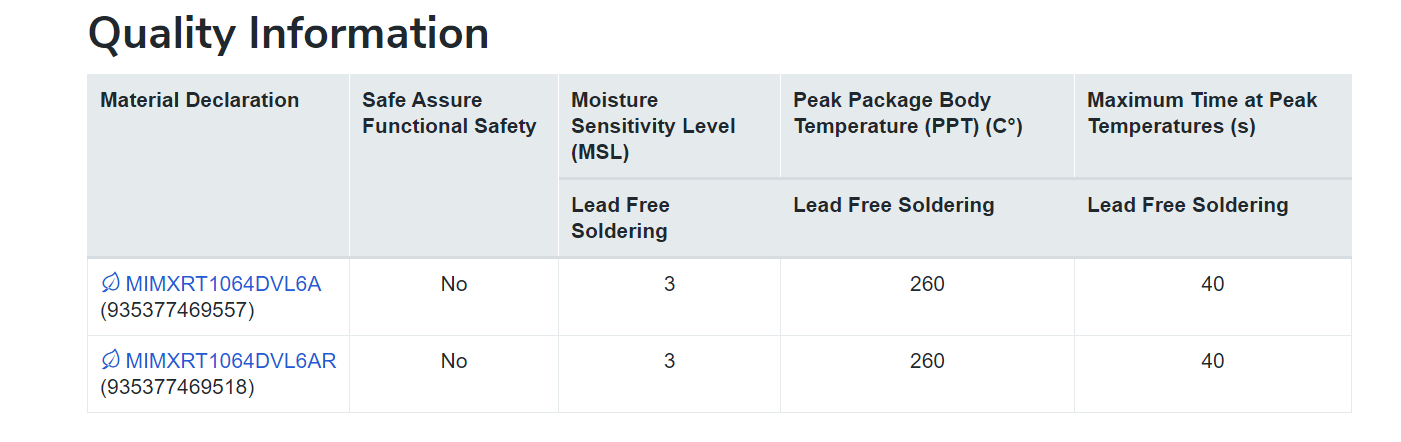Click part number 935377469518 text

tap(178, 387)
